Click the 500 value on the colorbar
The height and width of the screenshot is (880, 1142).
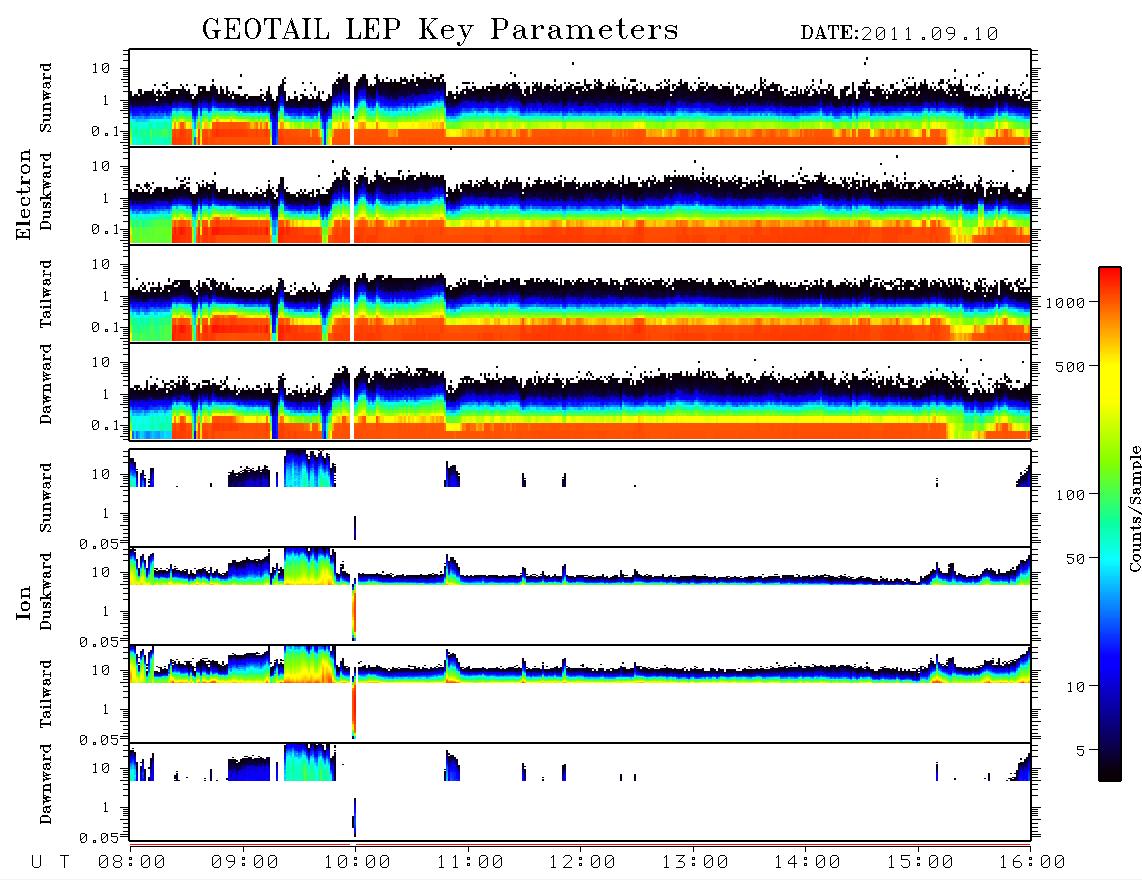click(1071, 366)
